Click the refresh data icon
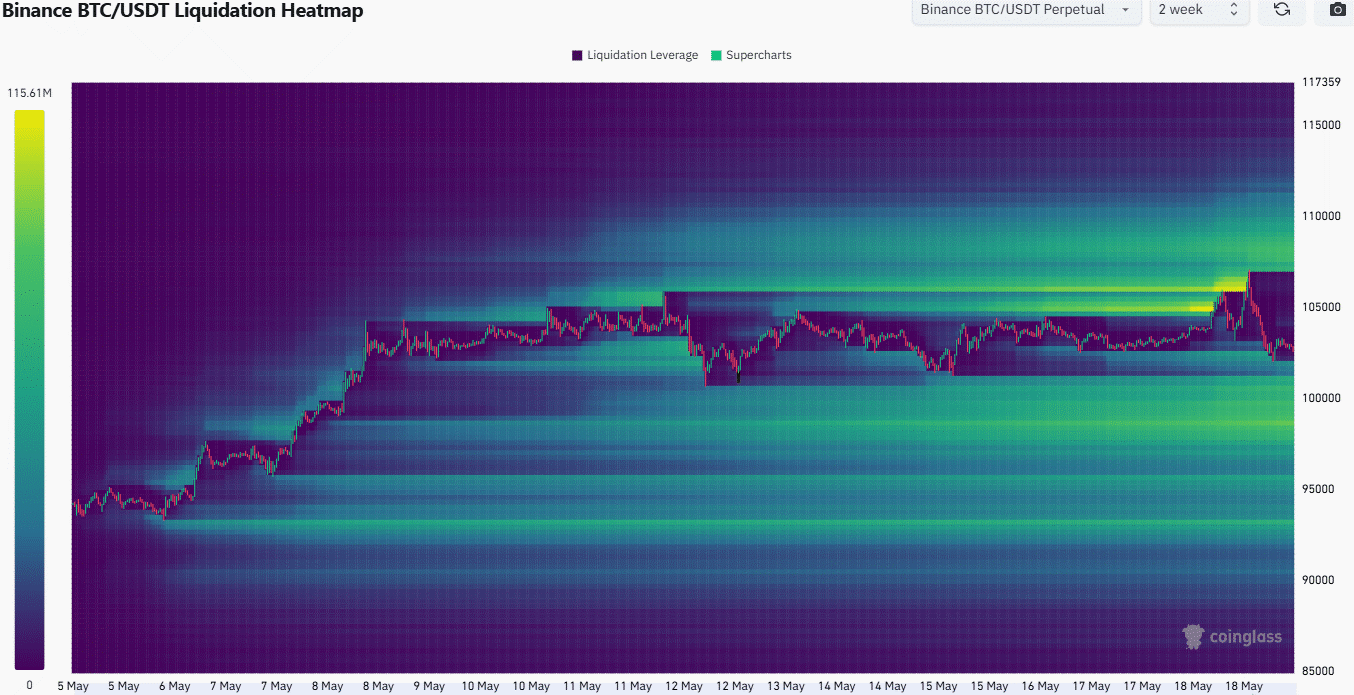1354x695 pixels. 1281,10
